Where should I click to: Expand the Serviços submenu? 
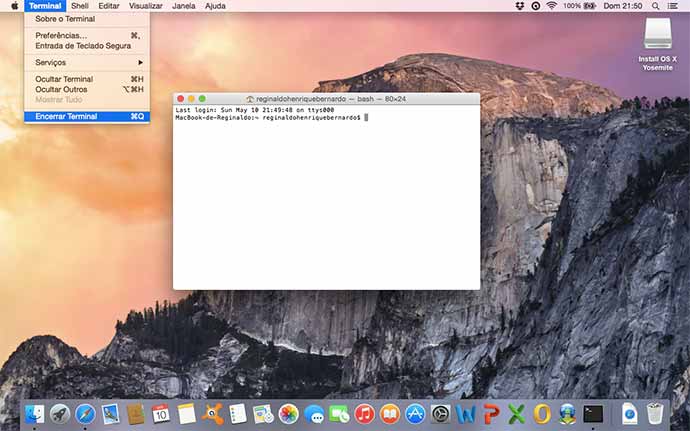(86, 62)
